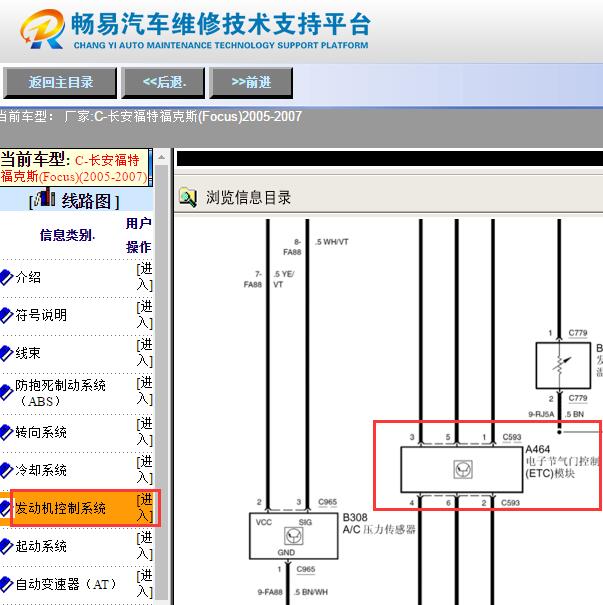Return to main directory with 返回主目录
Image resolution: width=603 pixels, height=605 pixels.
[x=60, y=82]
